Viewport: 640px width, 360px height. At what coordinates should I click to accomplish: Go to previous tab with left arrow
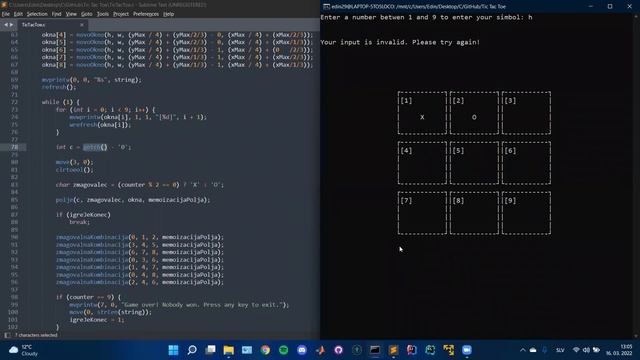pos(6,25)
